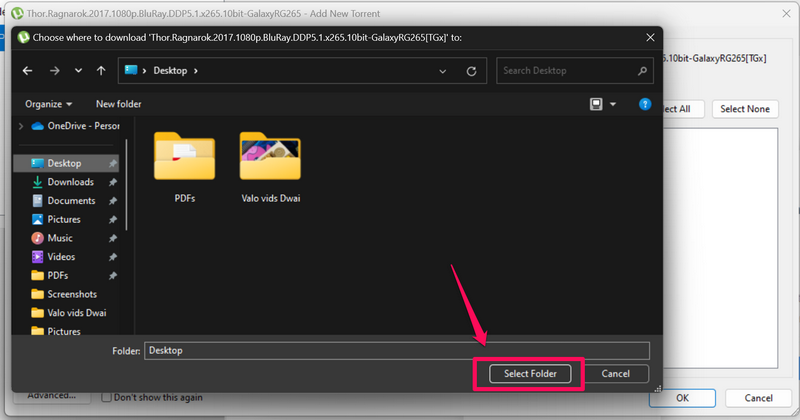Click the PC icon in the address bar
Screen dimensions: 800x420
pos(131,70)
